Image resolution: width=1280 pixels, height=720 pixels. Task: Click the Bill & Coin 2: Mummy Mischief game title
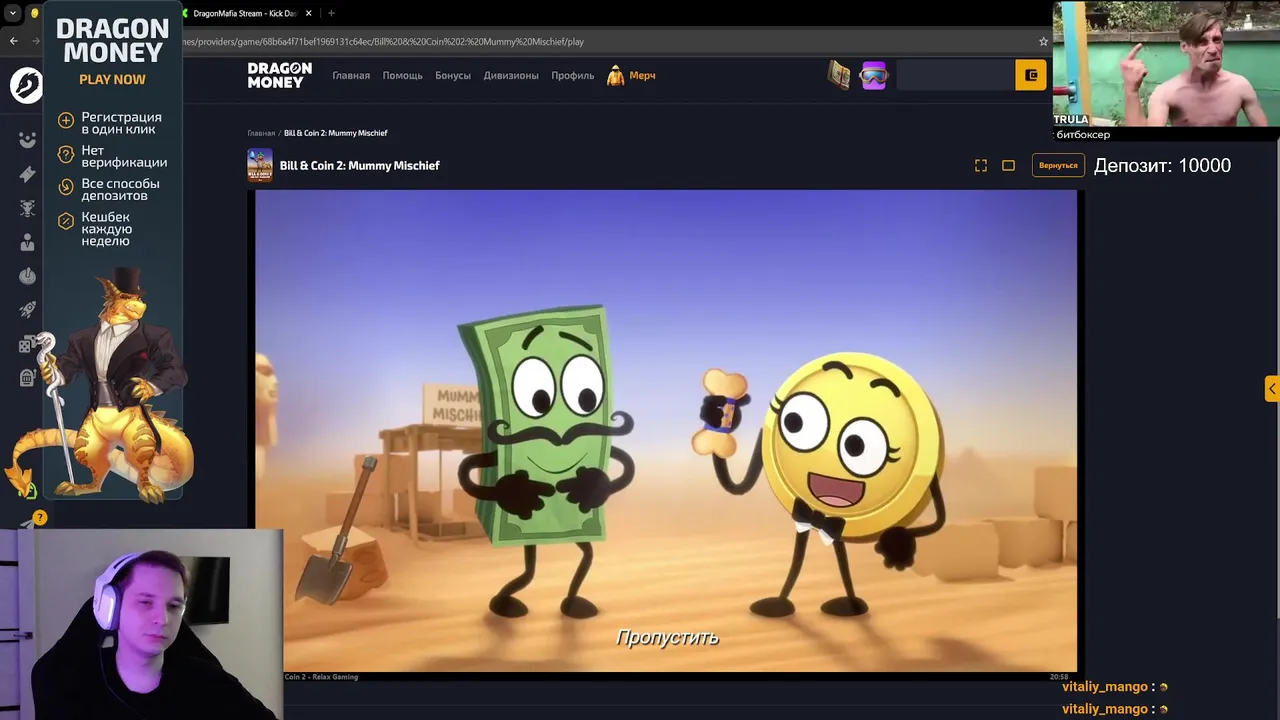[359, 166]
